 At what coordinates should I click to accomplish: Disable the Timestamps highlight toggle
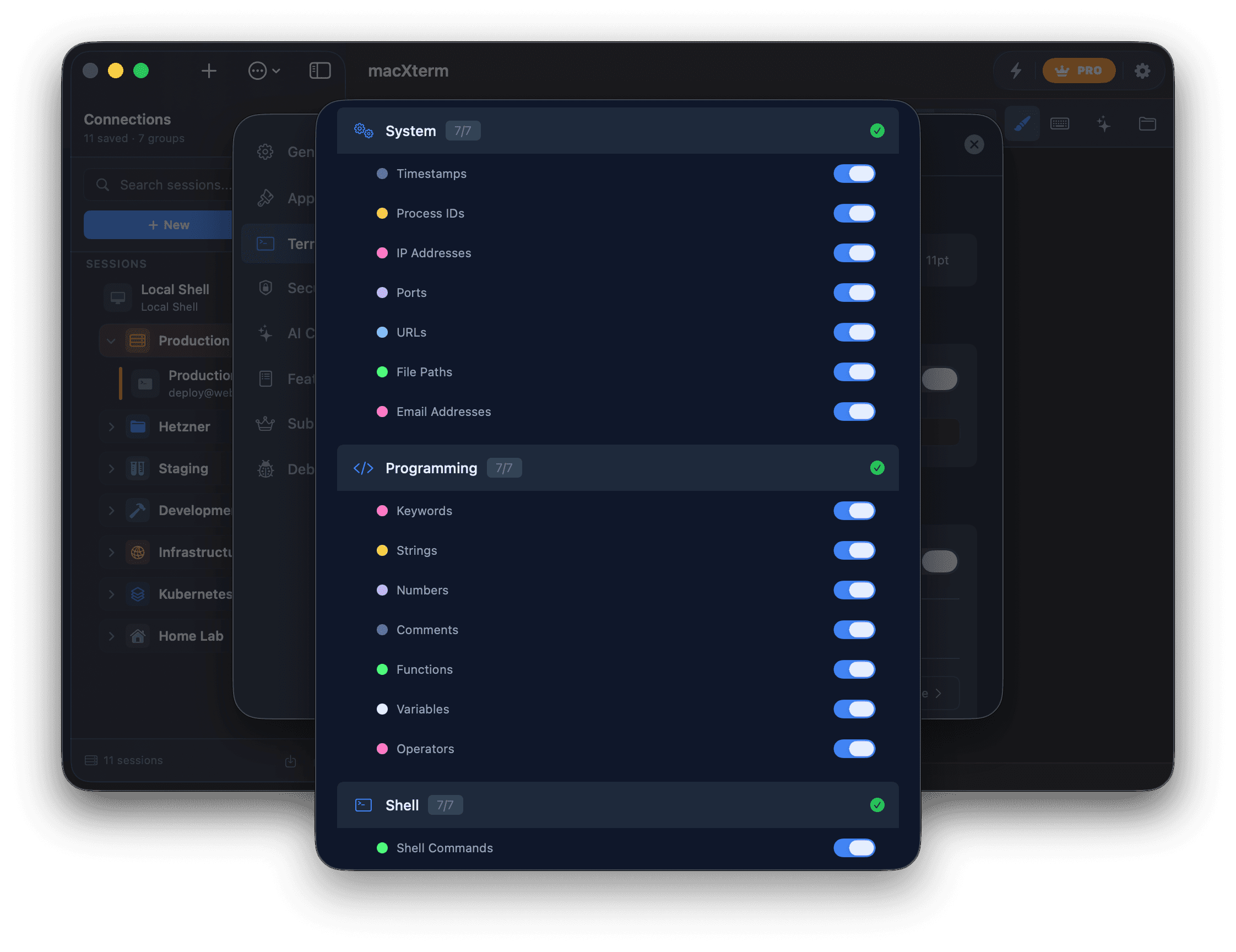(x=854, y=174)
